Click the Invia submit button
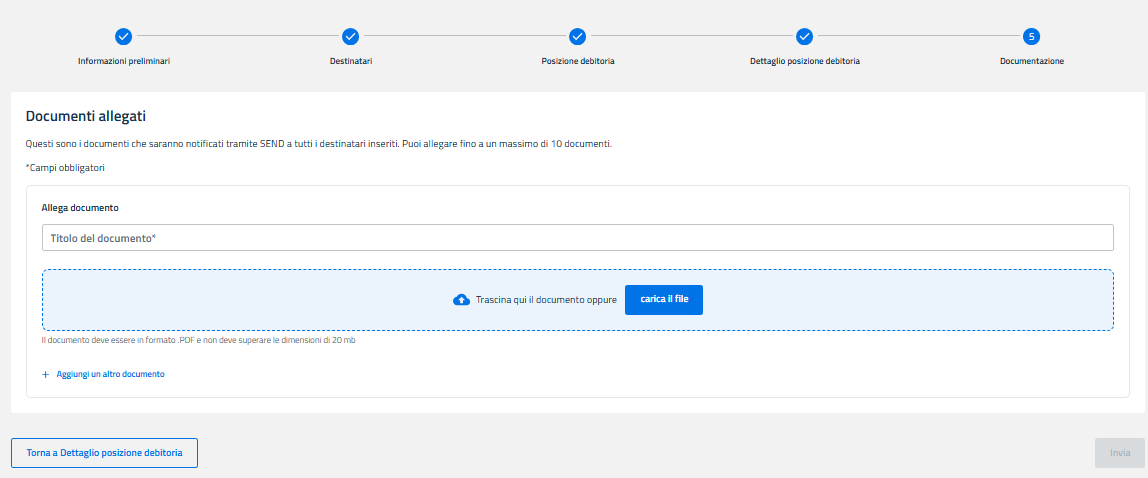The image size is (1148, 478). pyautogui.click(x=1119, y=453)
